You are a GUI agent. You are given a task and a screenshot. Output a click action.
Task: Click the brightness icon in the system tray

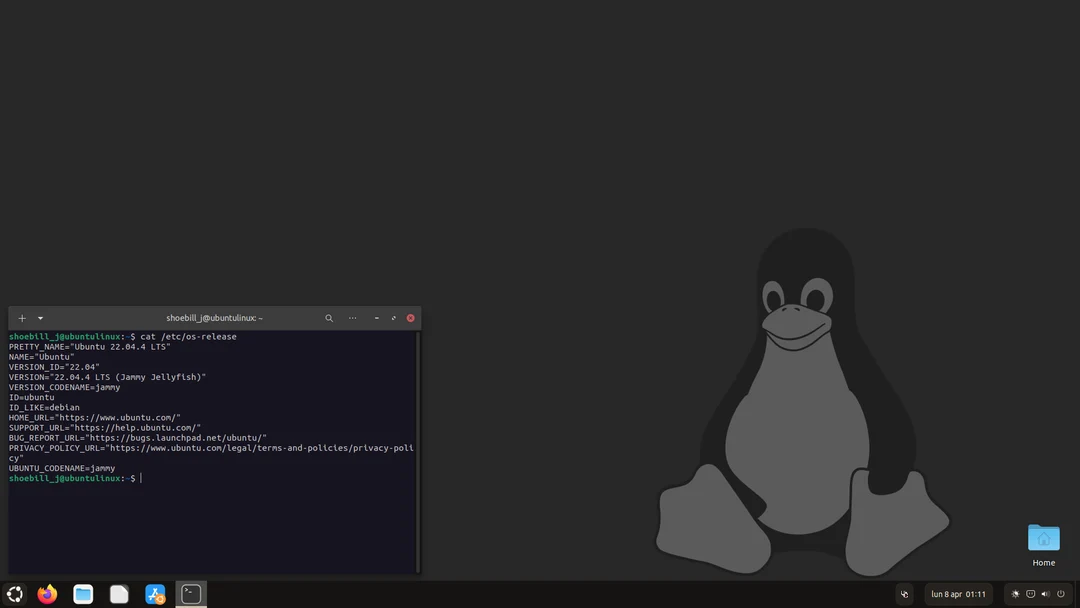click(x=1015, y=593)
